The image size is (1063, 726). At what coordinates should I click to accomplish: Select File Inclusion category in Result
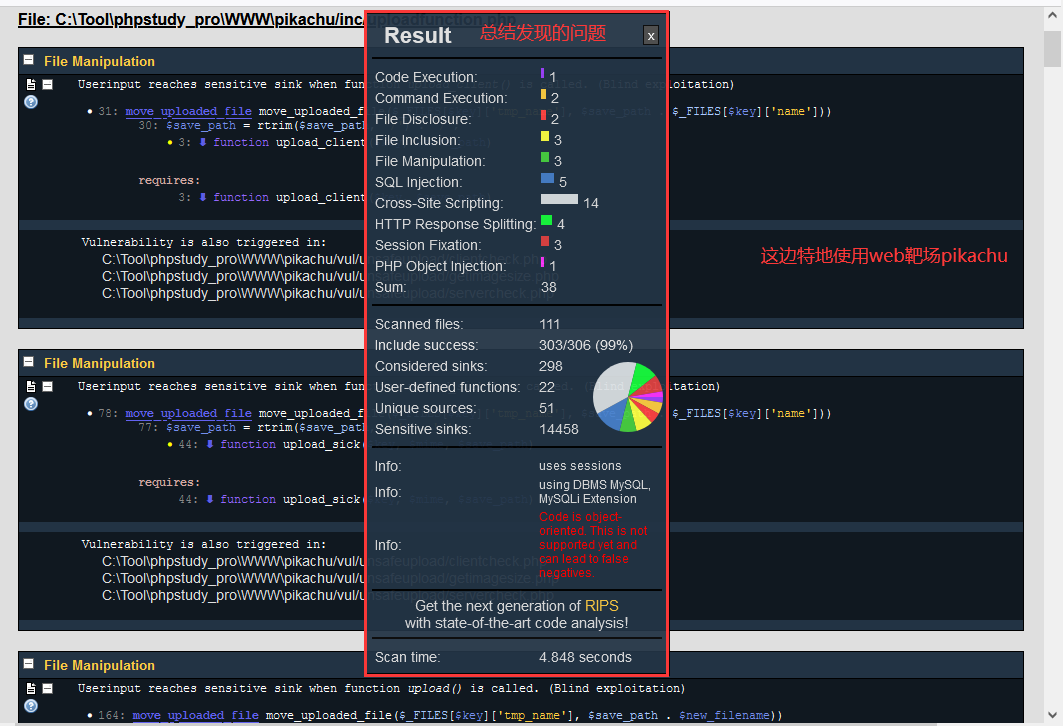(x=418, y=140)
